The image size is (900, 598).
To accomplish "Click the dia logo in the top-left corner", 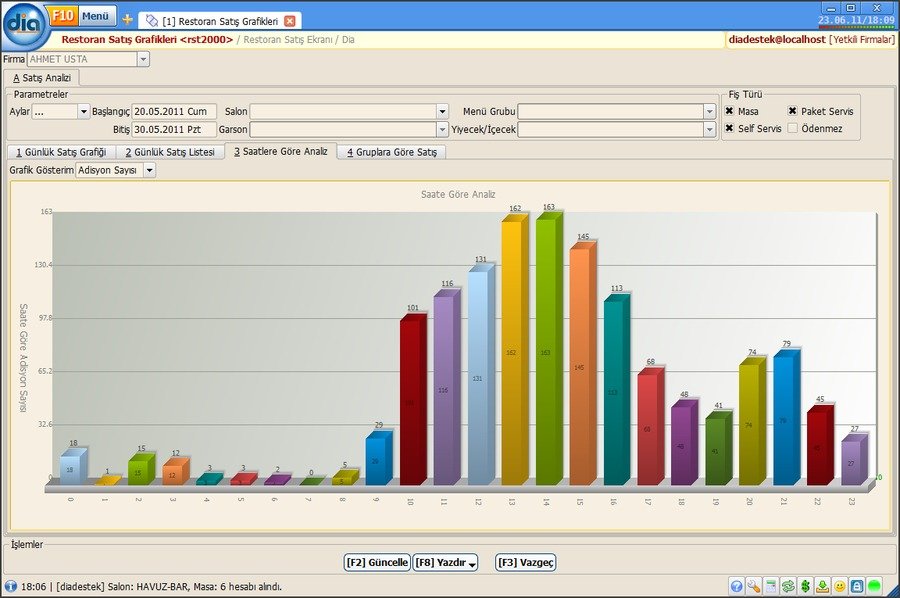I will (25, 25).
